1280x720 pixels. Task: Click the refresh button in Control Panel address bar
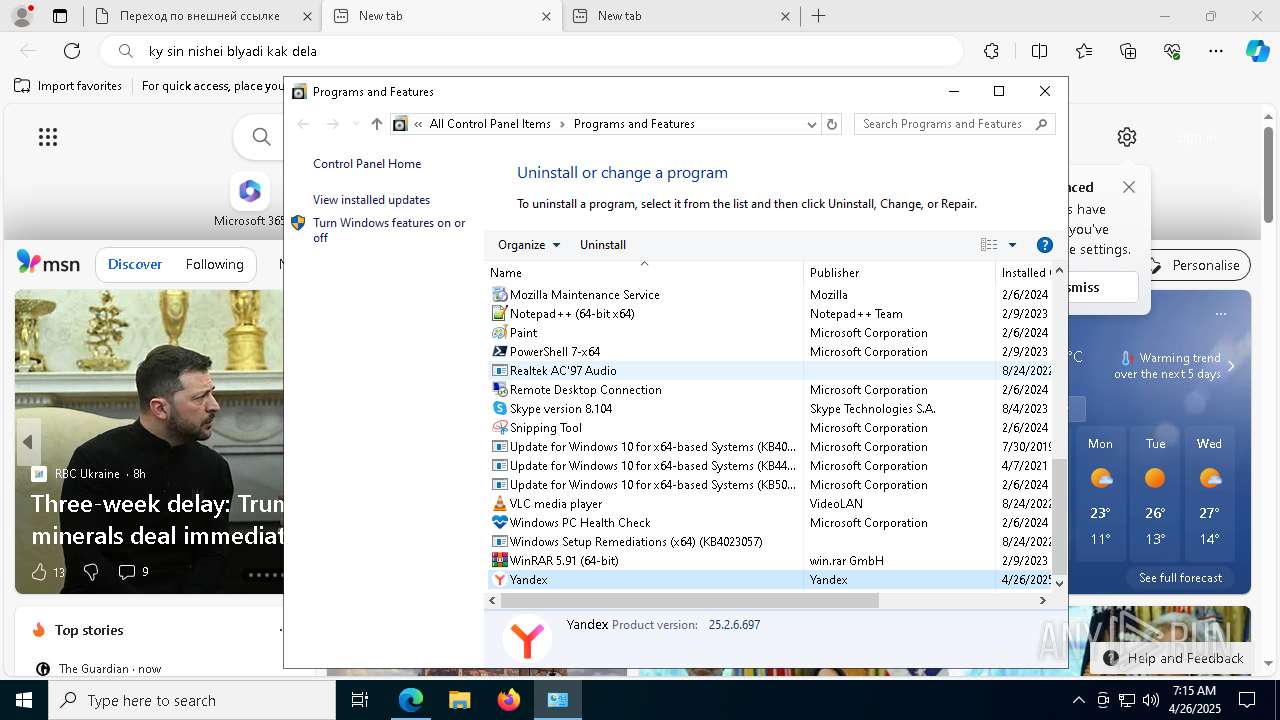pos(832,124)
